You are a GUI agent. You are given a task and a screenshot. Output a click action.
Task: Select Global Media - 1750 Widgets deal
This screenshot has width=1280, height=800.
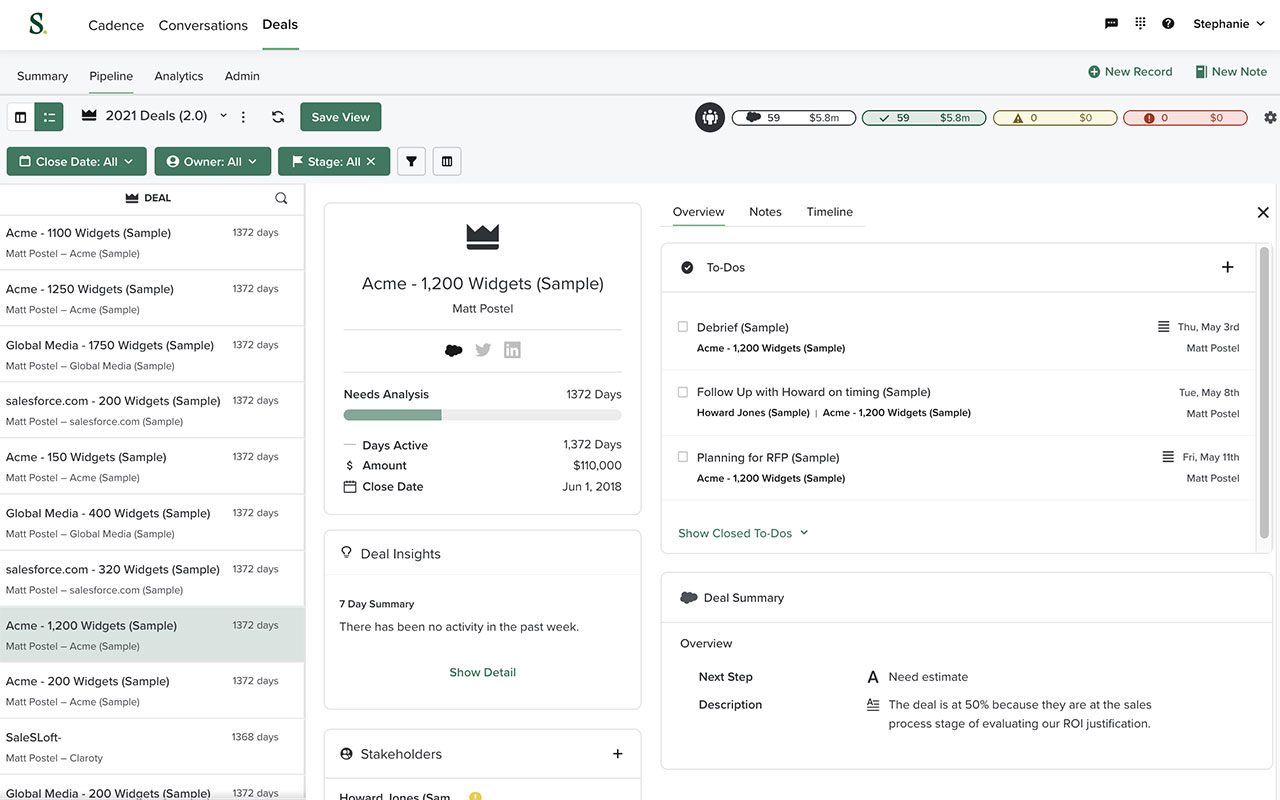pos(152,354)
